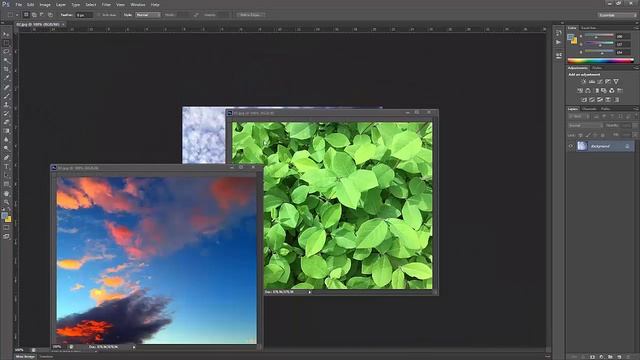Screen dimensions: 640x360
Task: Select the Rectangular Marquee tool
Action: (x=6, y=43)
